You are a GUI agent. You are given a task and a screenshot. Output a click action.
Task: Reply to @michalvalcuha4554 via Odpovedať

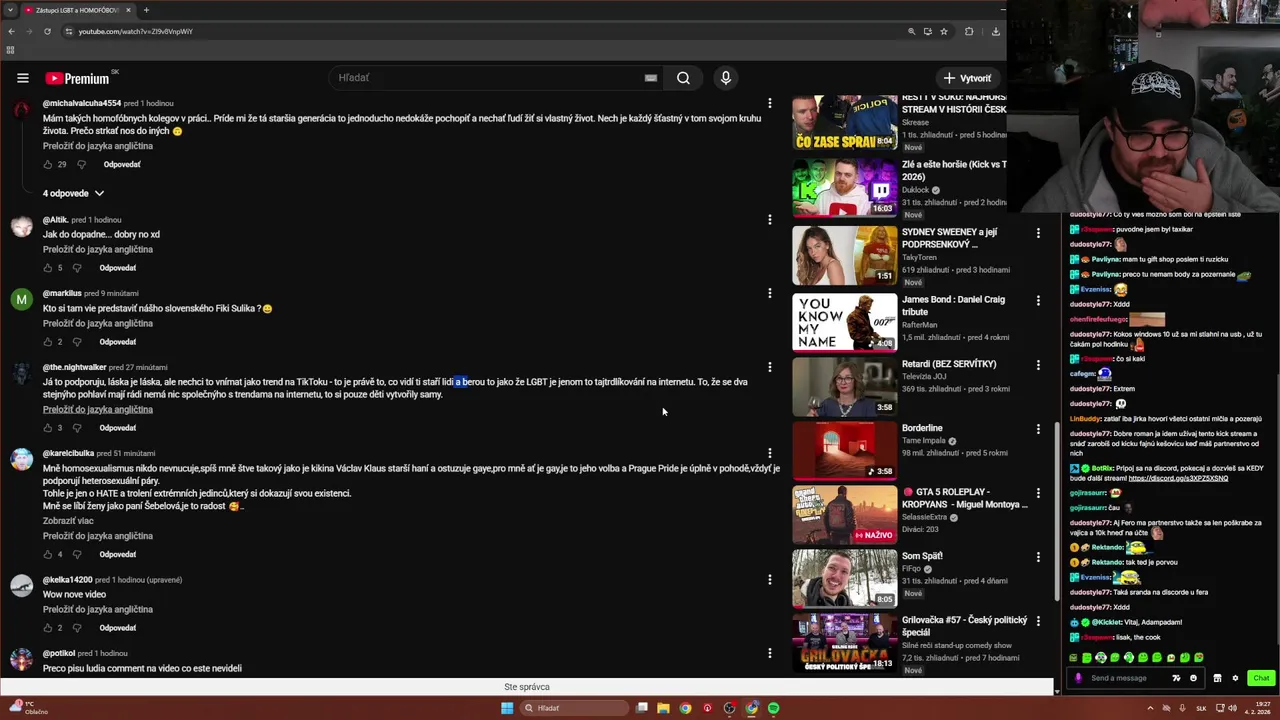[122, 164]
